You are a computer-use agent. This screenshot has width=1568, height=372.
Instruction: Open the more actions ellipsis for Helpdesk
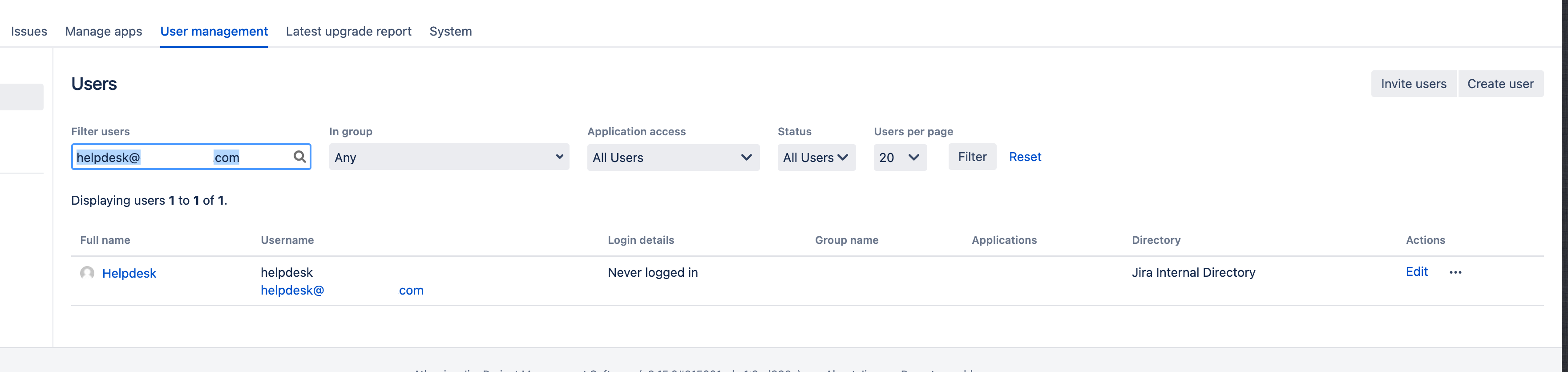pos(1455,272)
